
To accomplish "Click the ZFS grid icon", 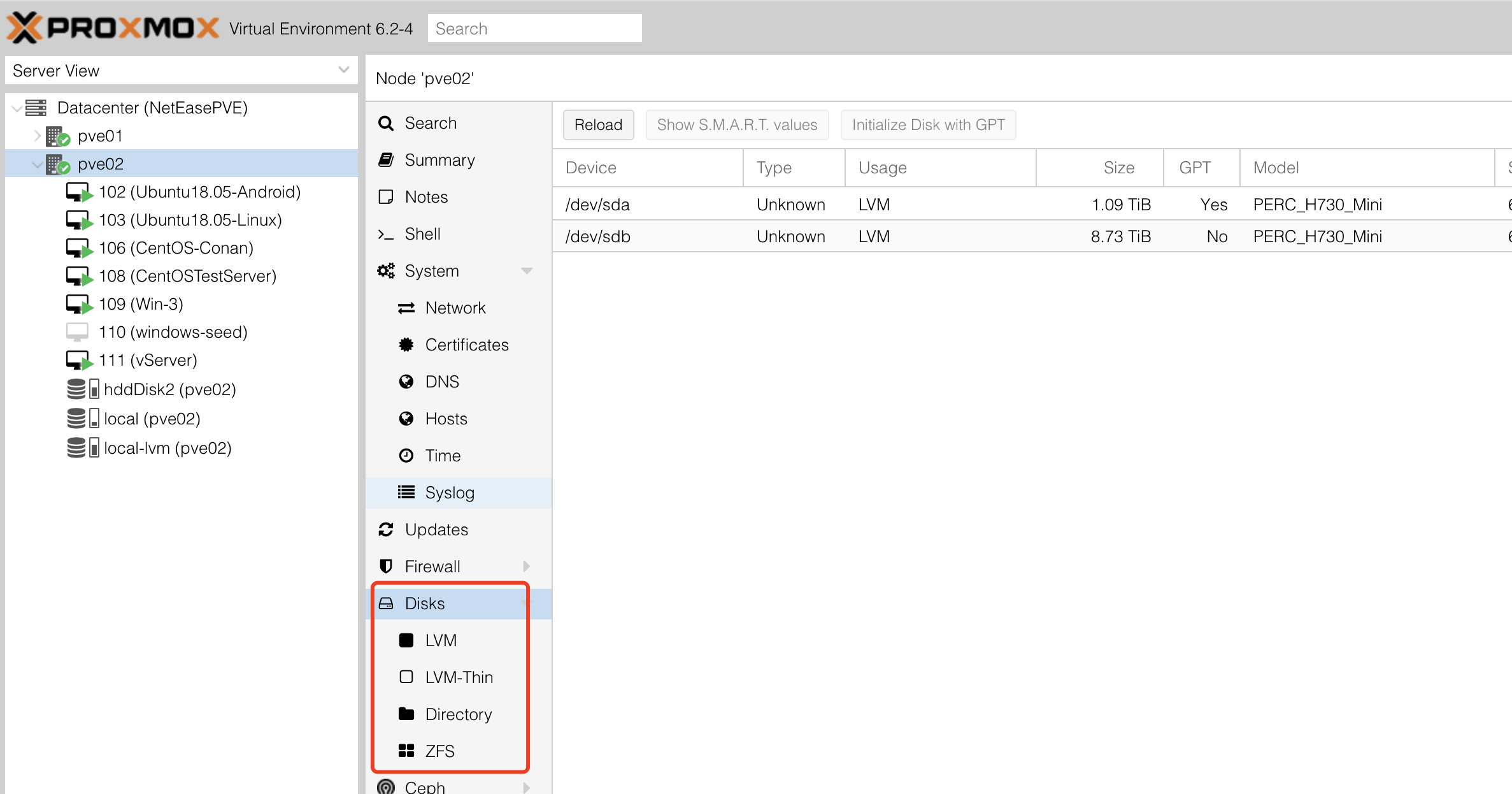I will 406,751.
